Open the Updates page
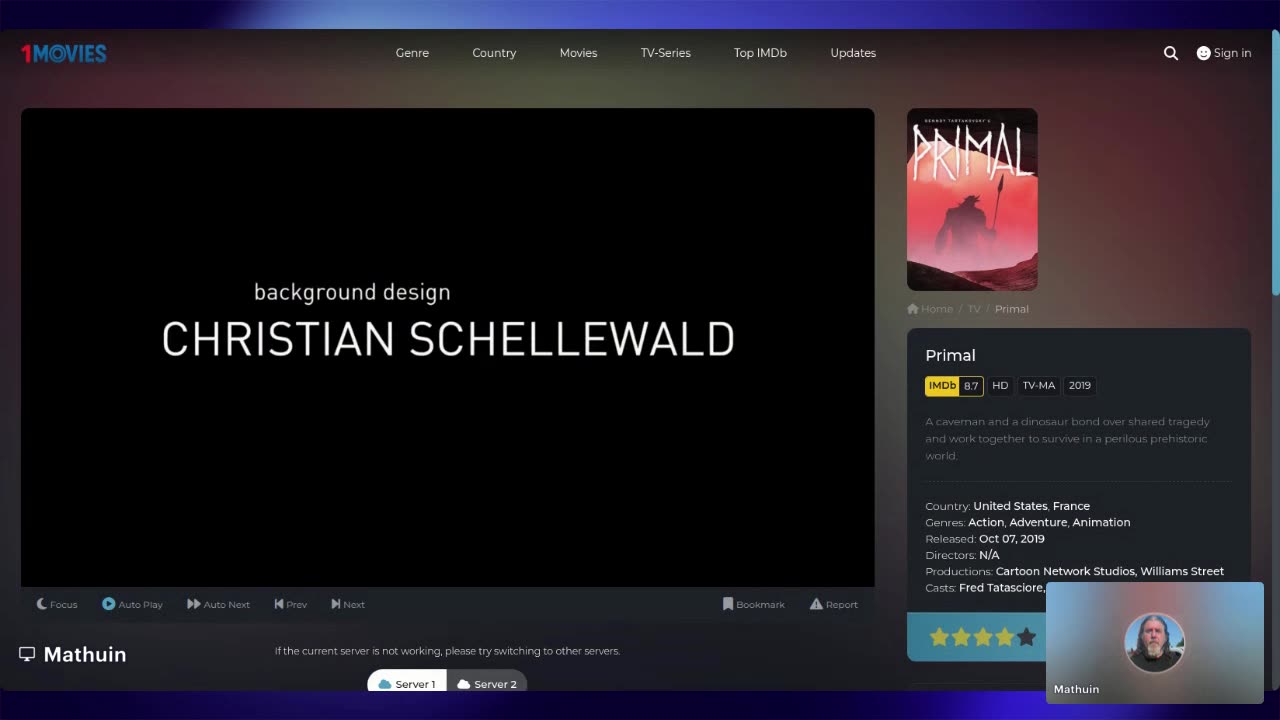This screenshot has height=720, width=1280. tap(853, 53)
